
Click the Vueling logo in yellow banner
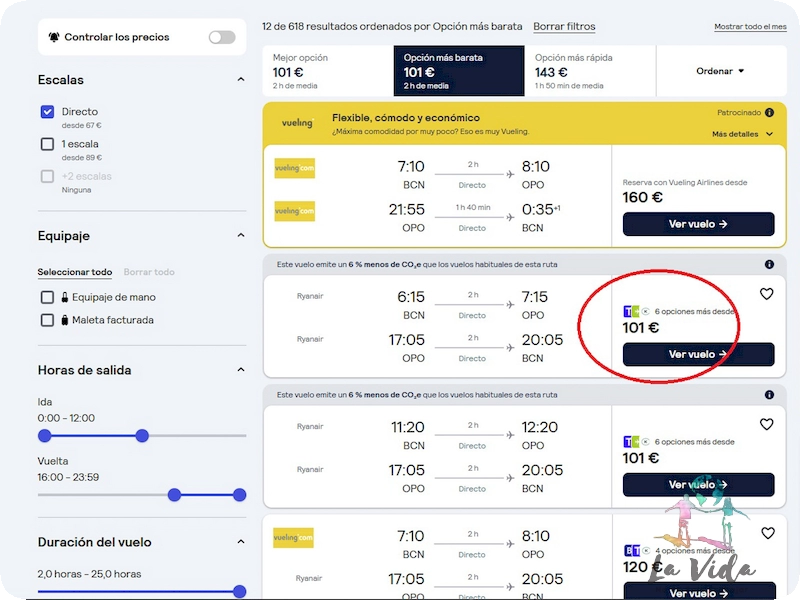click(x=297, y=124)
